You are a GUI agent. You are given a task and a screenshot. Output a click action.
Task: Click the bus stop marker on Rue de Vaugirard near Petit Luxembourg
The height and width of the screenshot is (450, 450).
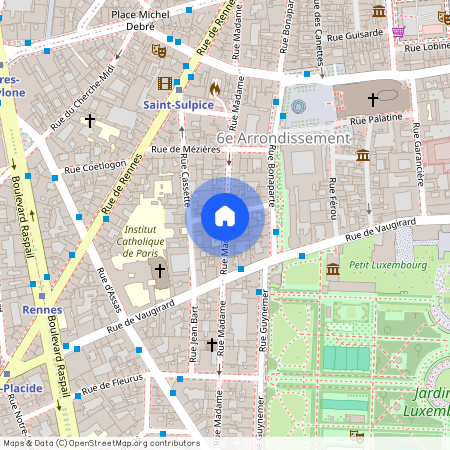coord(302,256)
